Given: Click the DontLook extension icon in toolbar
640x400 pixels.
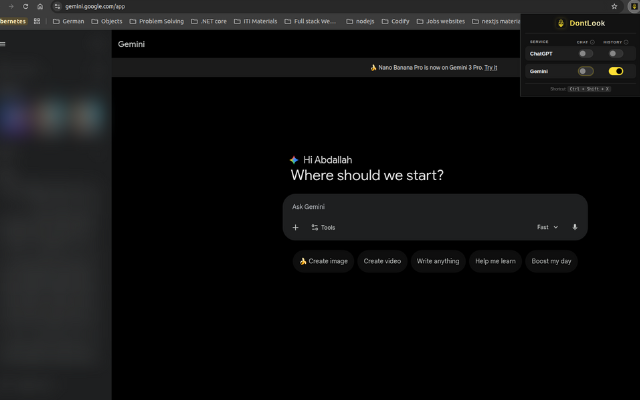Looking at the screenshot, I should 634,6.
